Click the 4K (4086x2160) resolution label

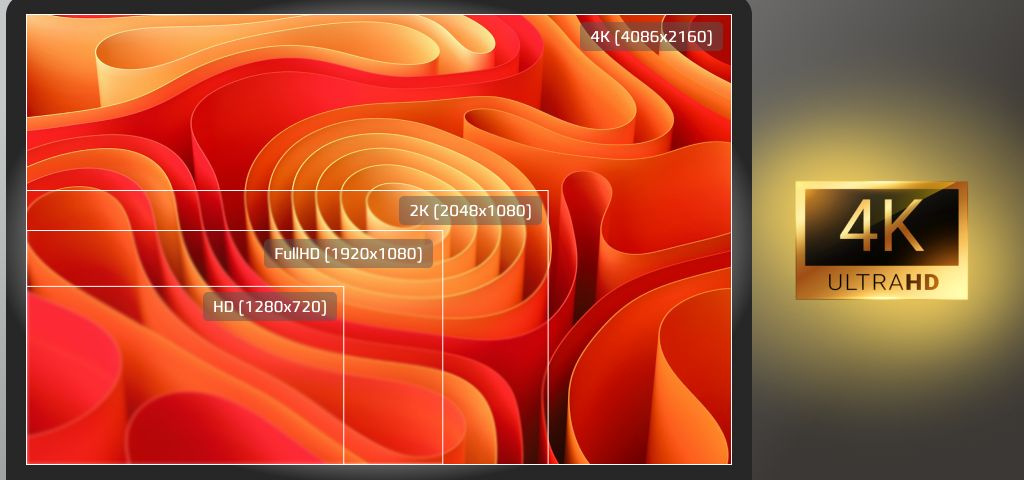pyautogui.click(x=651, y=37)
